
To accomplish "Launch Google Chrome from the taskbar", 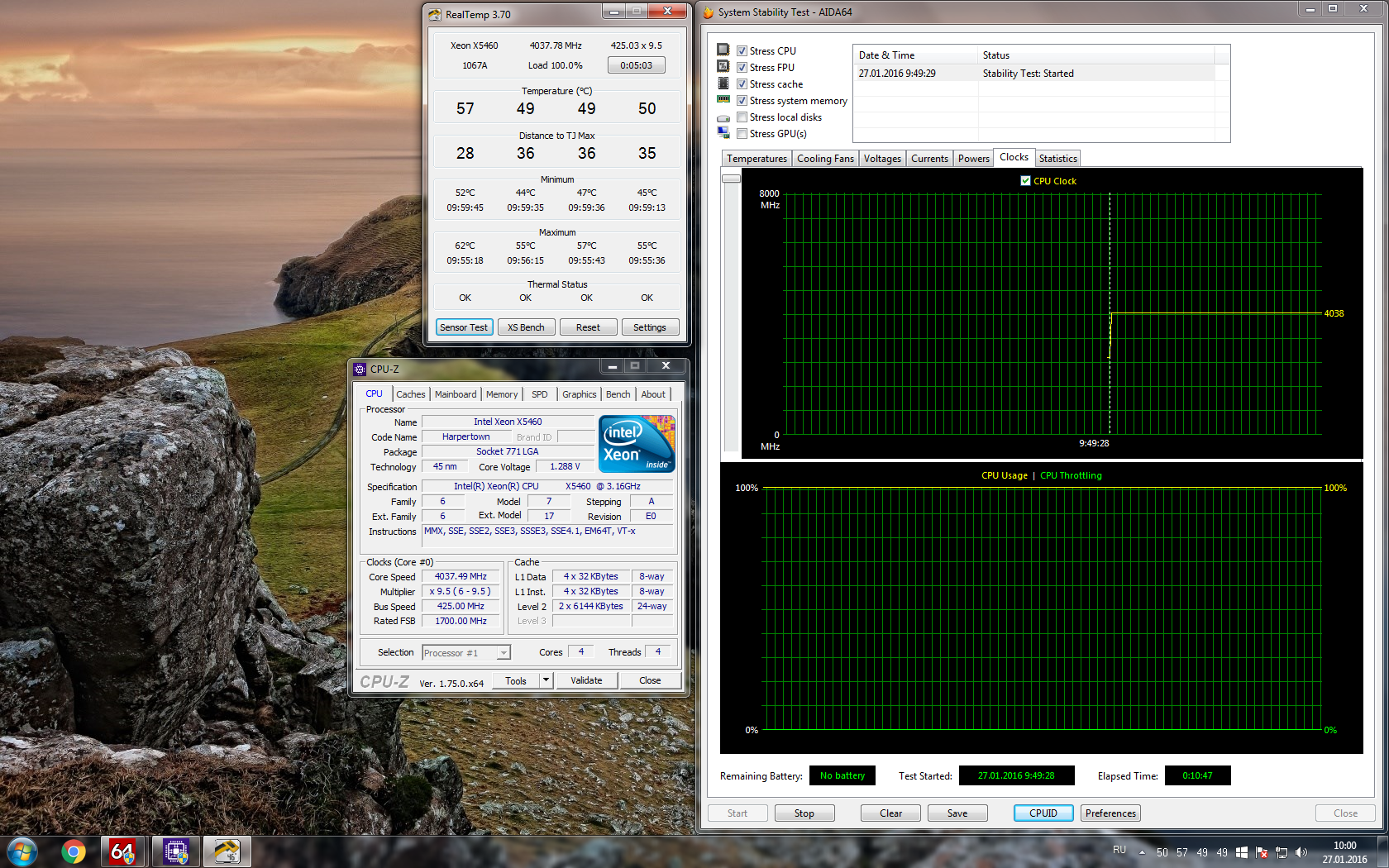I will pyautogui.click(x=74, y=851).
